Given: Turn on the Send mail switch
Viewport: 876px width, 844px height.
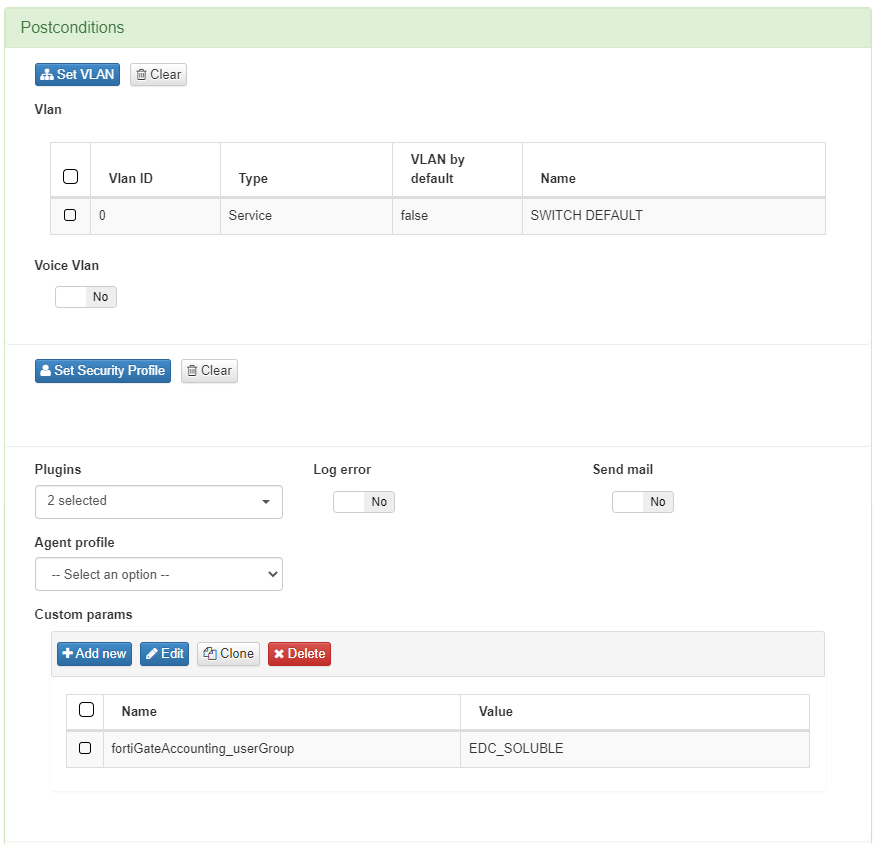Looking at the screenshot, I should point(643,502).
